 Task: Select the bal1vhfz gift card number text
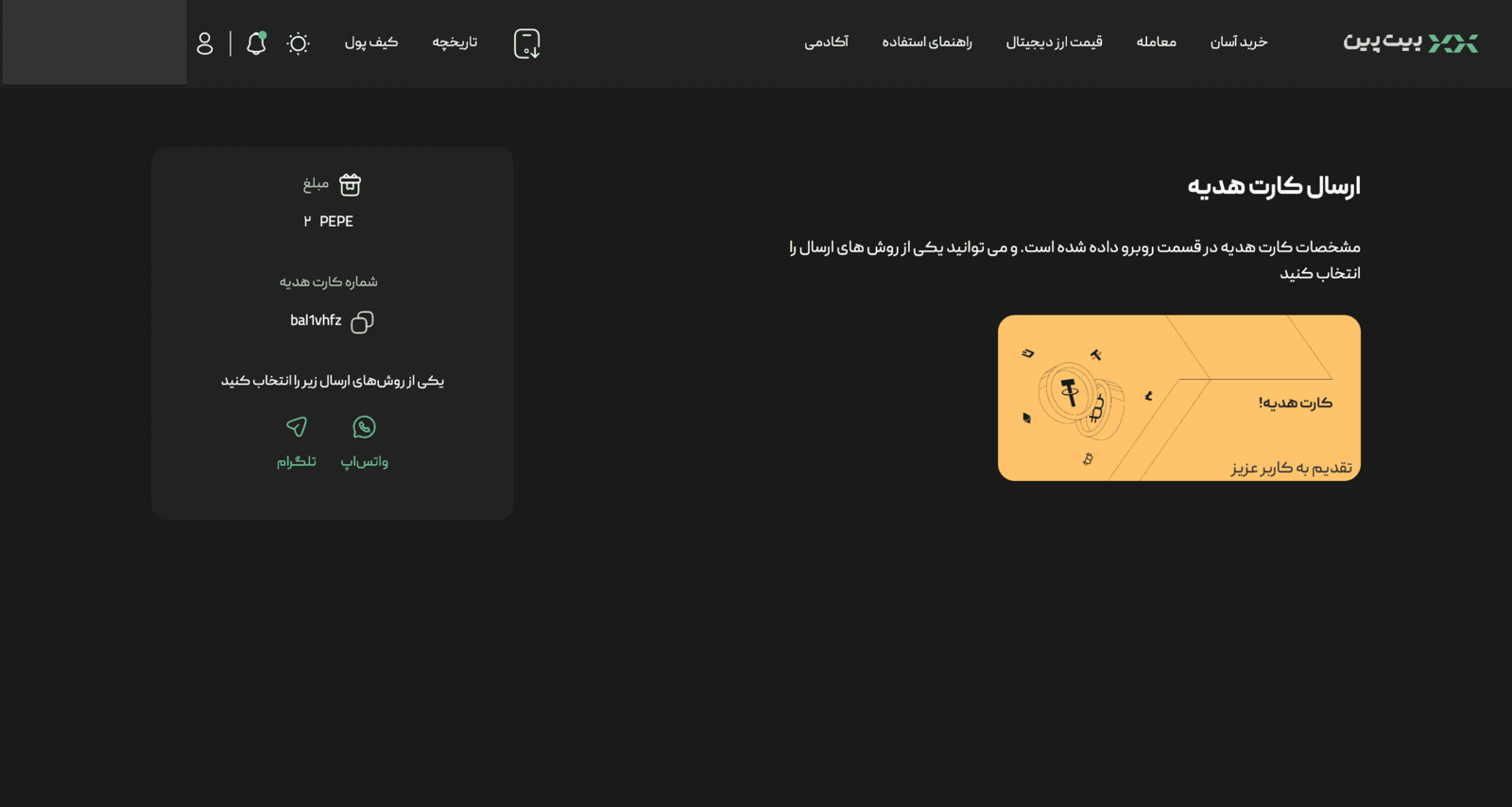316,321
